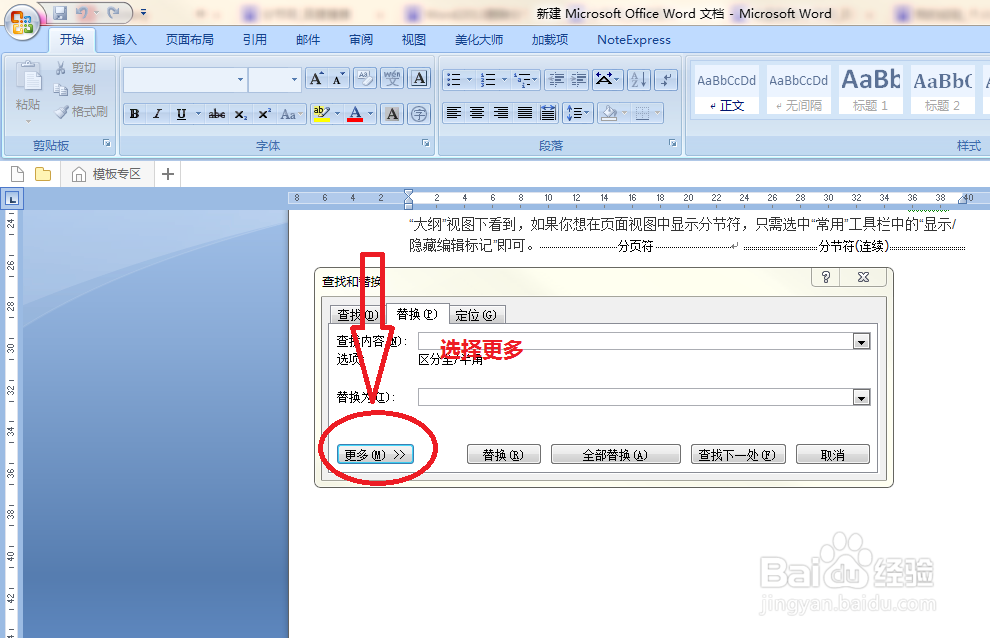990x638 pixels.
Task: Switch to the 定位 tab in dialog
Action: point(476,315)
